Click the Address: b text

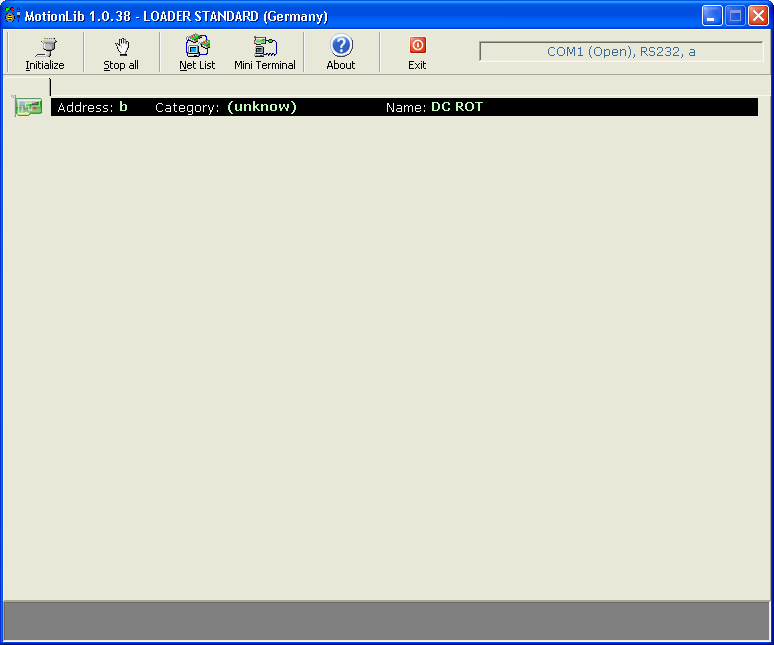click(x=92, y=107)
